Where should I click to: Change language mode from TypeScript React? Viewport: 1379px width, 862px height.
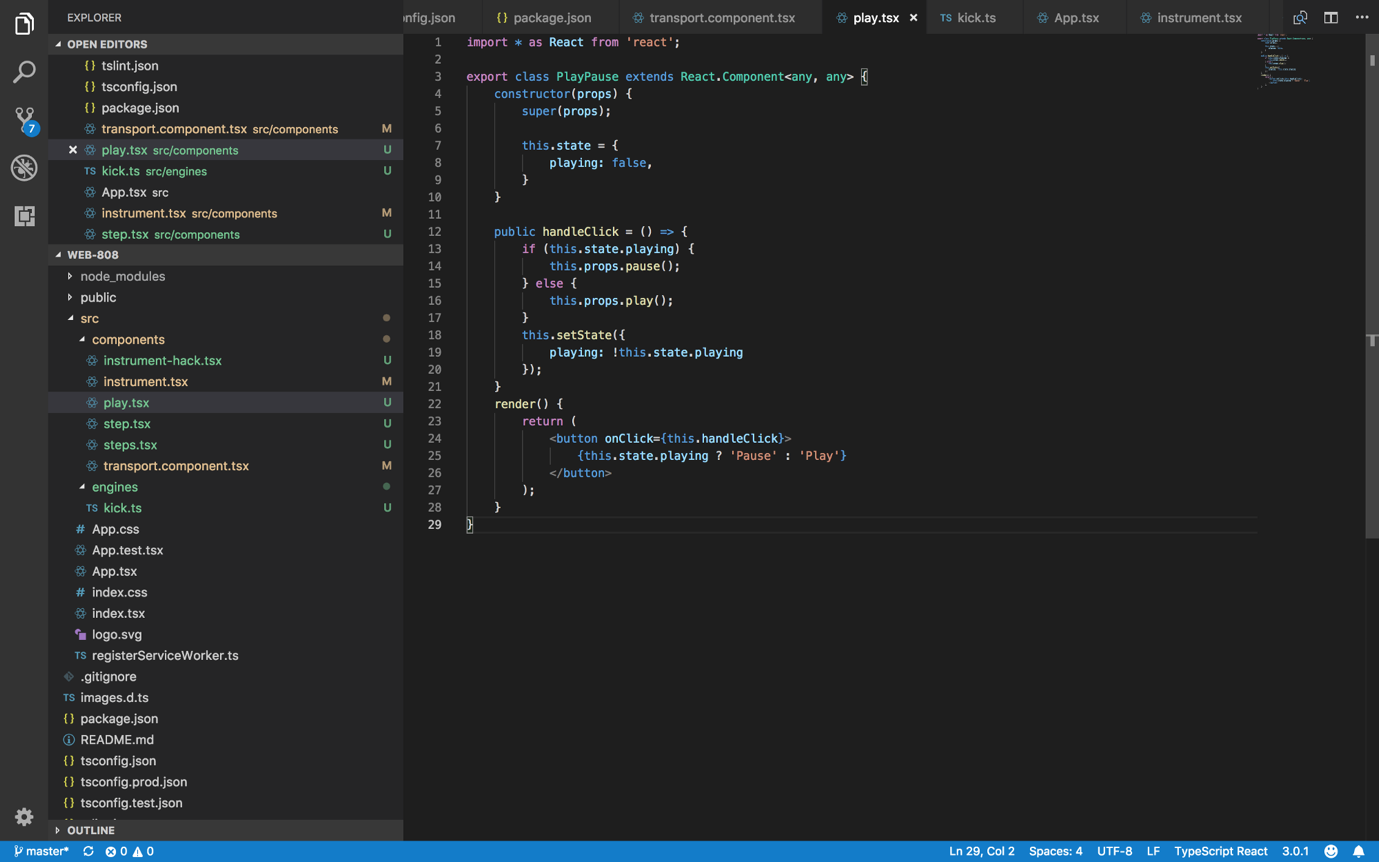click(x=1220, y=851)
